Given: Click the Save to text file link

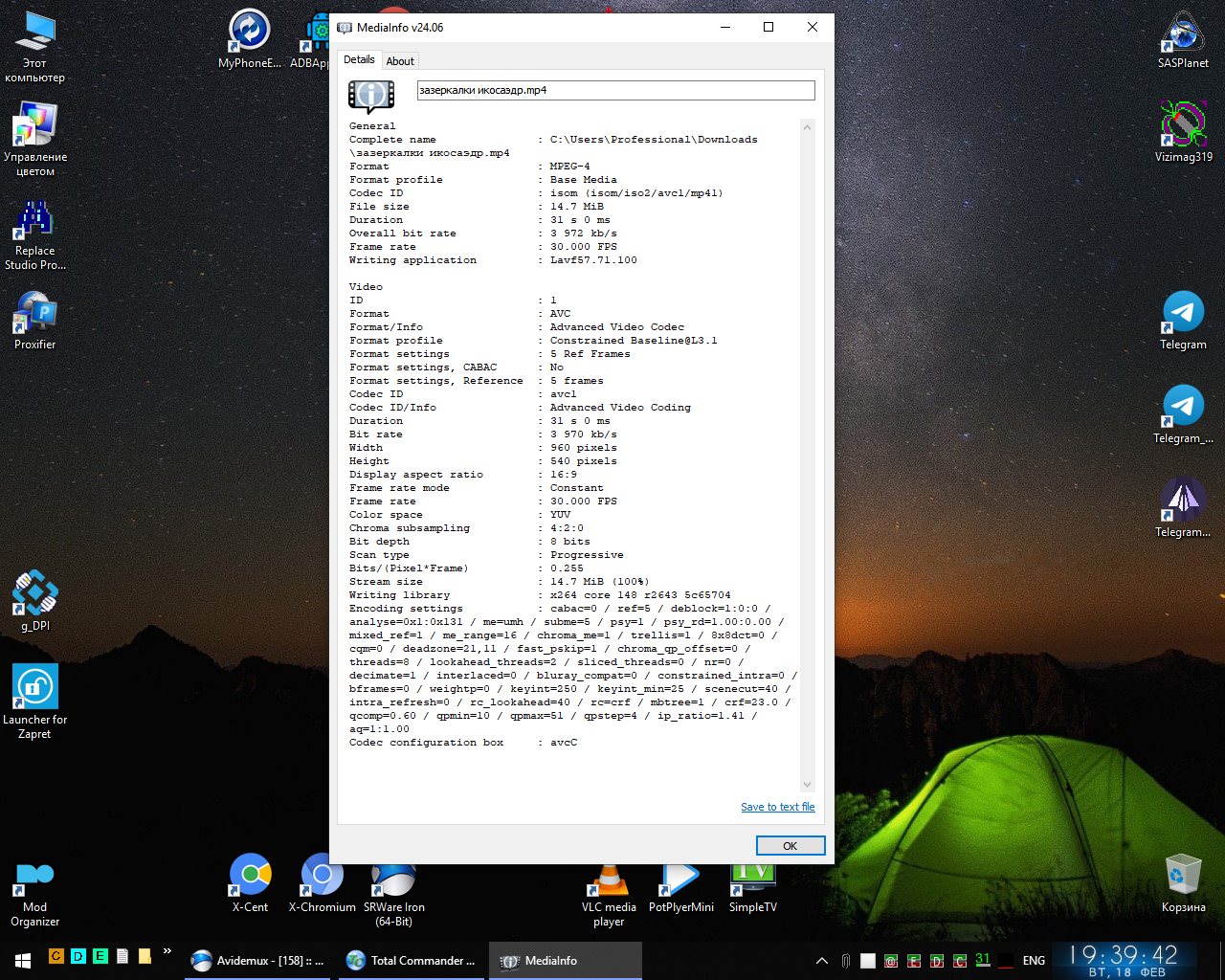Looking at the screenshot, I should (x=778, y=807).
